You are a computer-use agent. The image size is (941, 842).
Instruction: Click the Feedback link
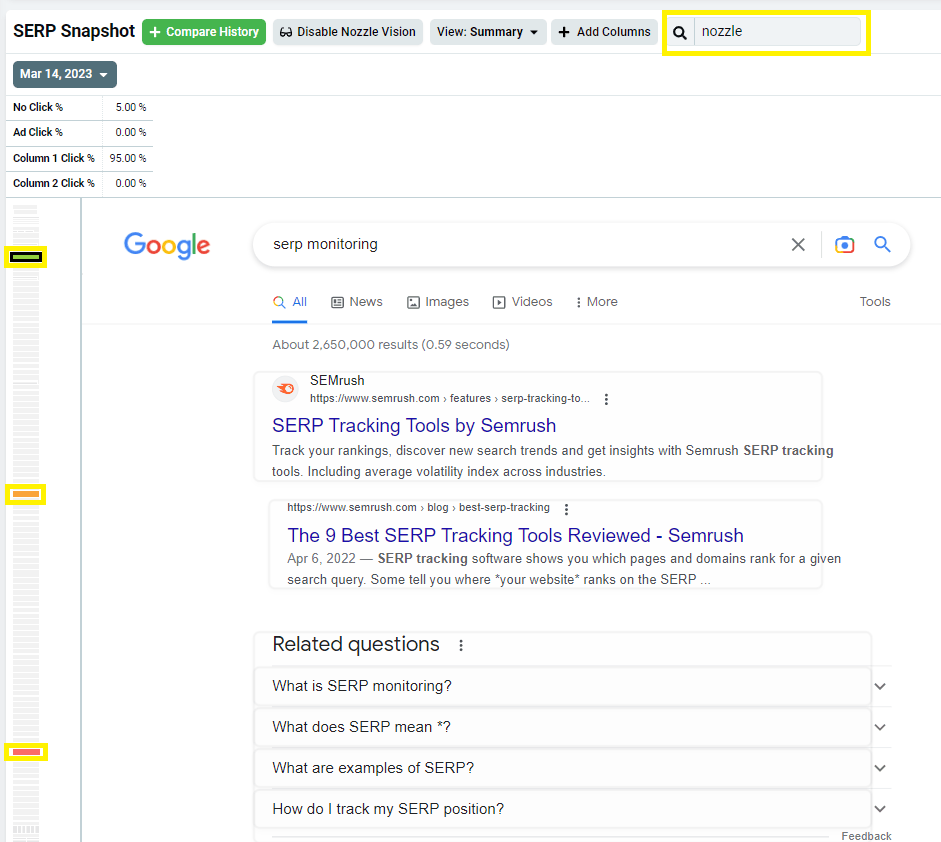(866, 836)
